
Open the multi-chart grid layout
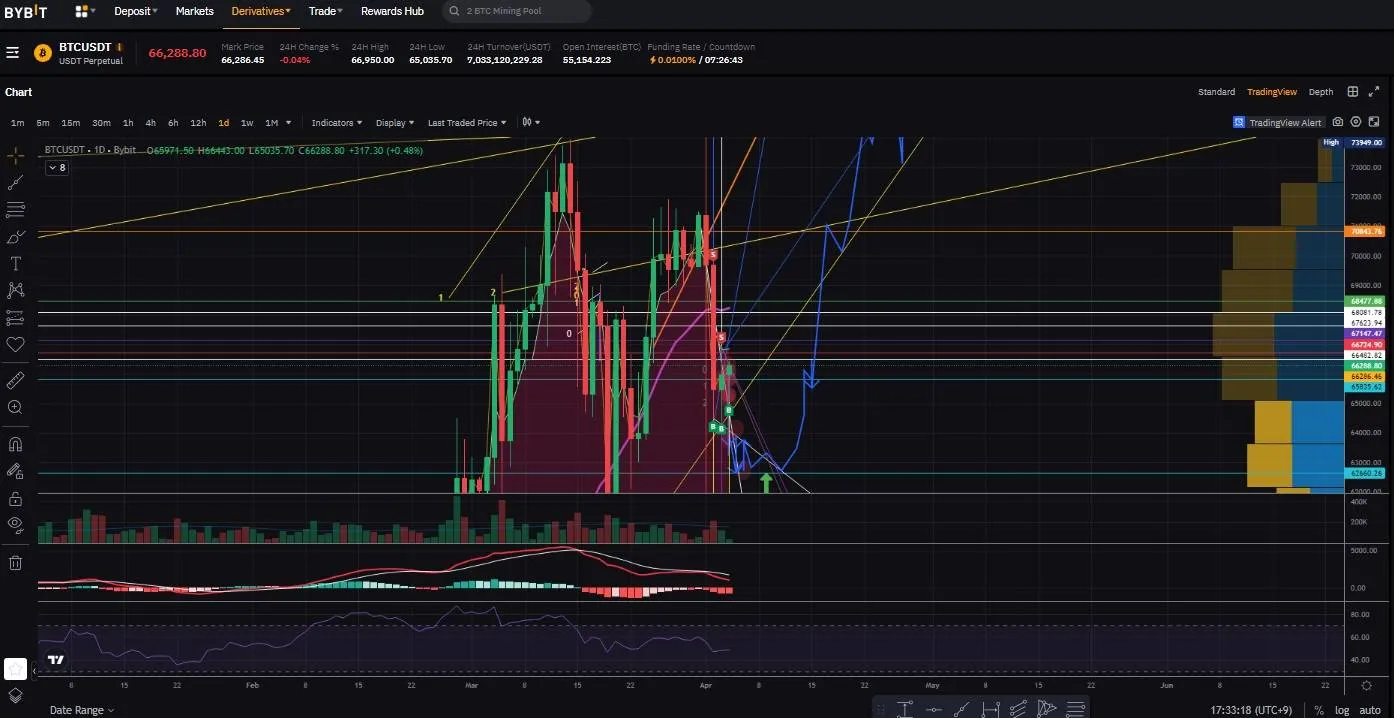click(1352, 92)
